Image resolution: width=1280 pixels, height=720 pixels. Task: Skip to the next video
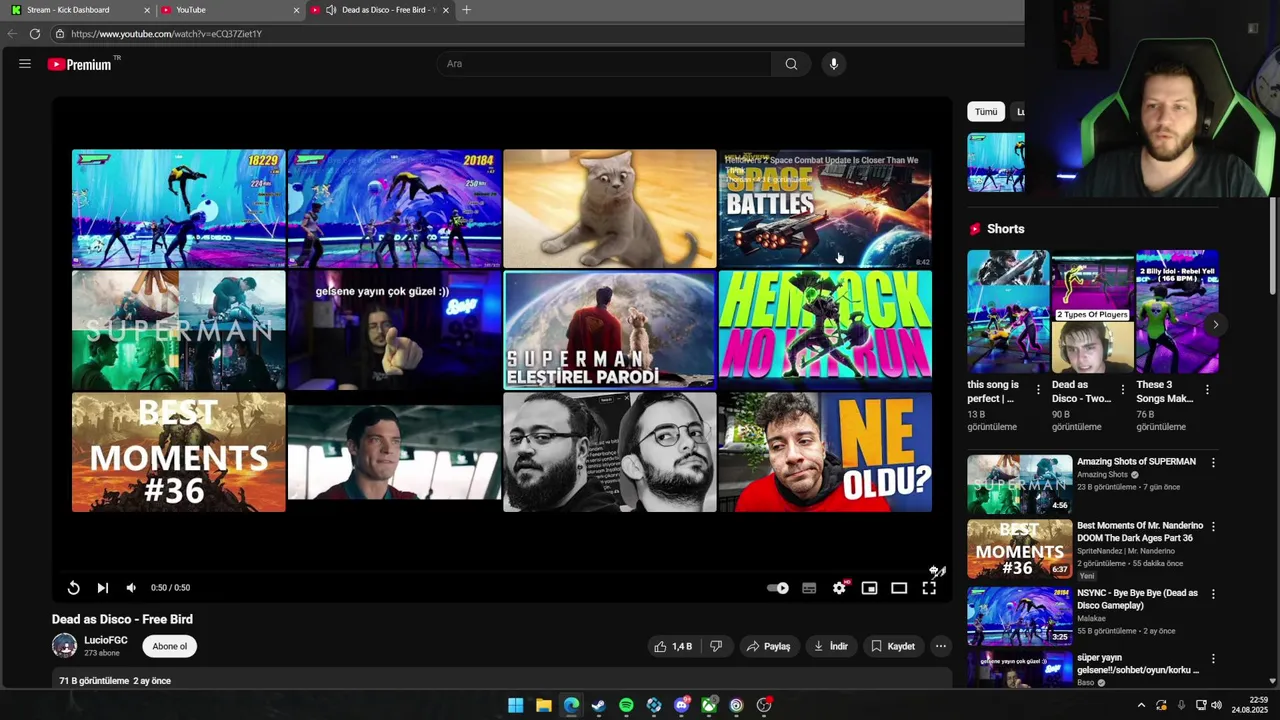(x=102, y=588)
